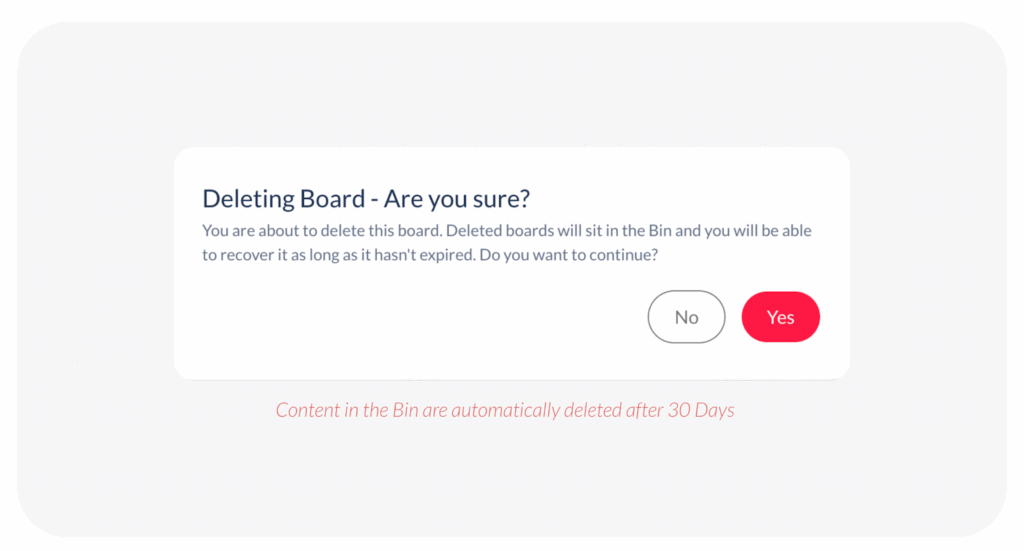Click the question "Do you want to continue?"
The height and width of the screenshot is (551, 1024).
tap(569, 255)
